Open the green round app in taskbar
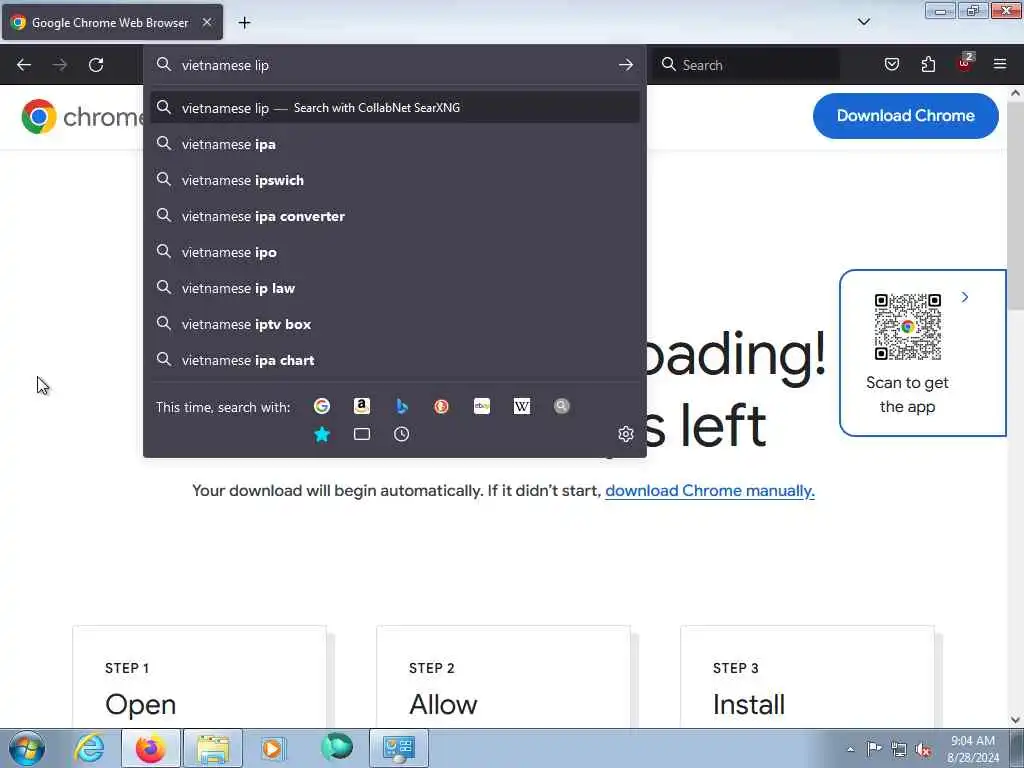 337,747
